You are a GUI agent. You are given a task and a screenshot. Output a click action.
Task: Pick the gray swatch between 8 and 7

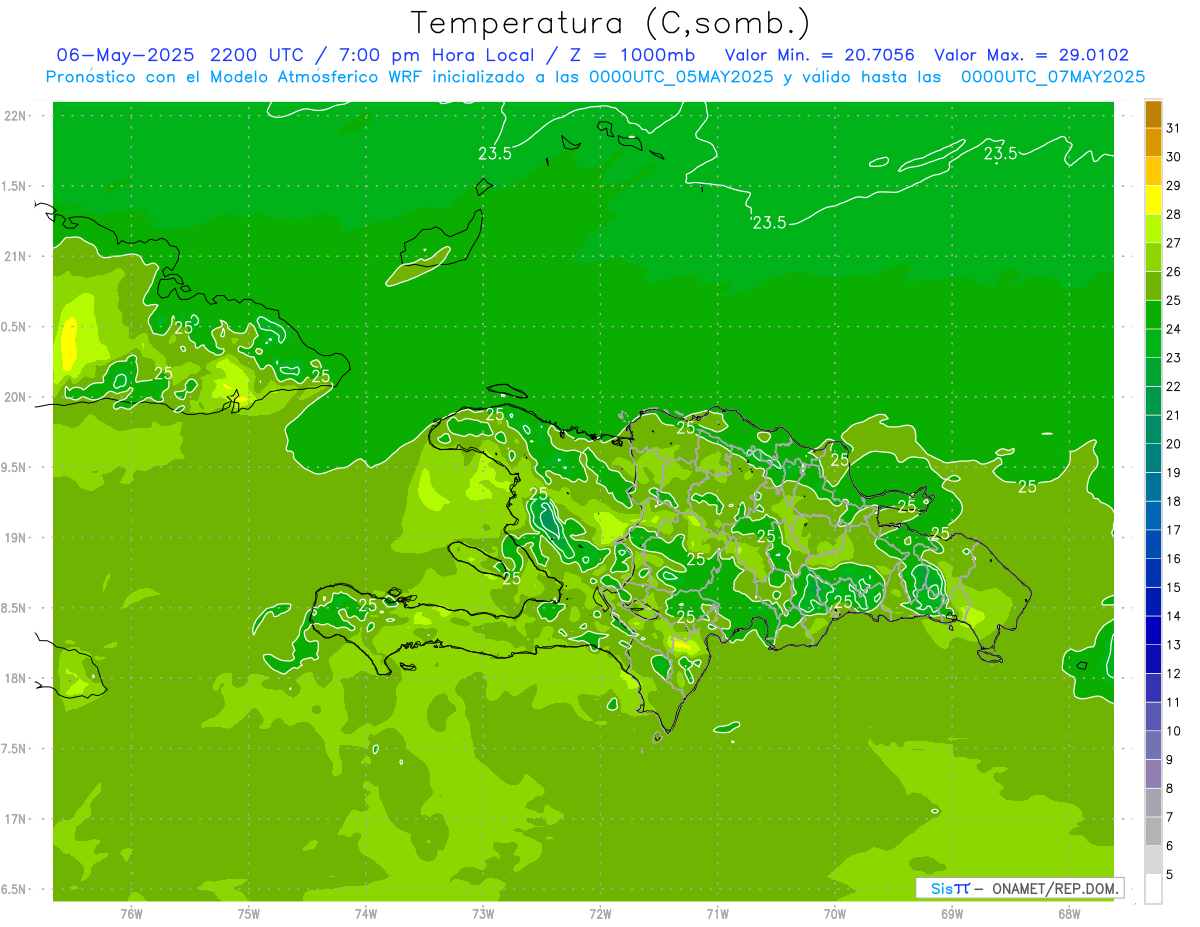(x=1153, y=802)
